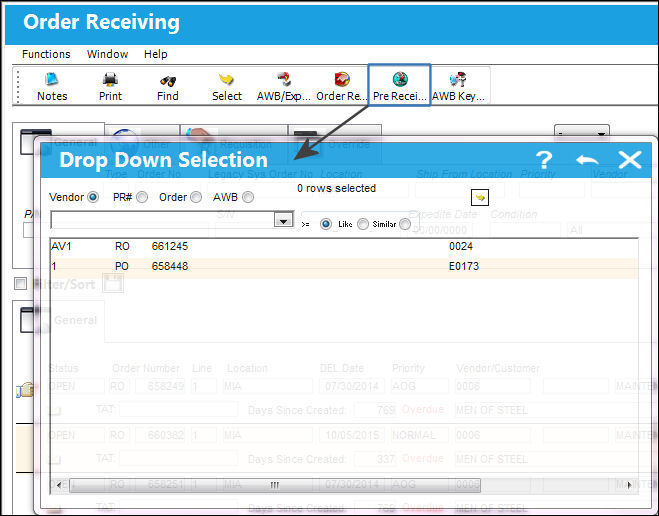Expand the vendor combo box arrow

pos(283,220)
